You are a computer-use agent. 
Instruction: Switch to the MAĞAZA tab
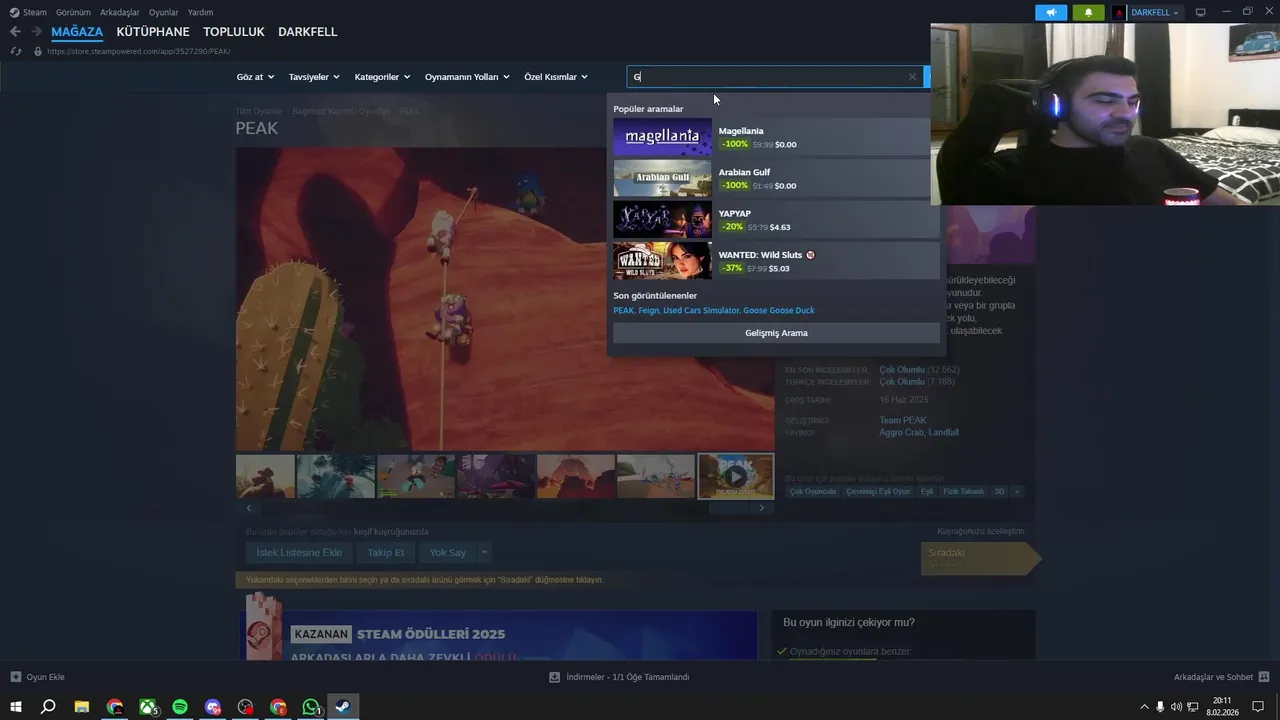click(77, 32)
